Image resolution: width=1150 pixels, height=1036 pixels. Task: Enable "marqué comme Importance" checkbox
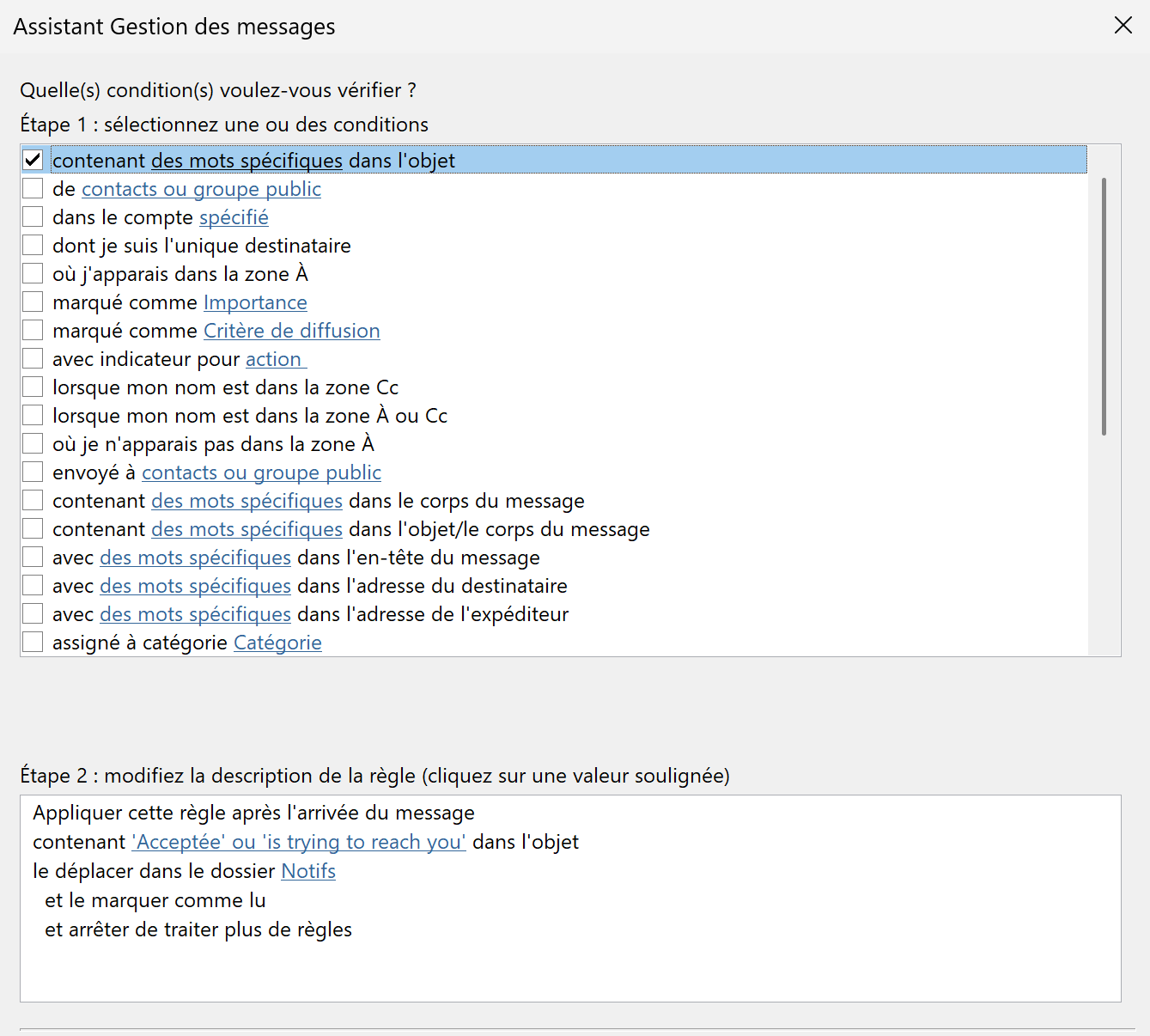tap(33, 302)
